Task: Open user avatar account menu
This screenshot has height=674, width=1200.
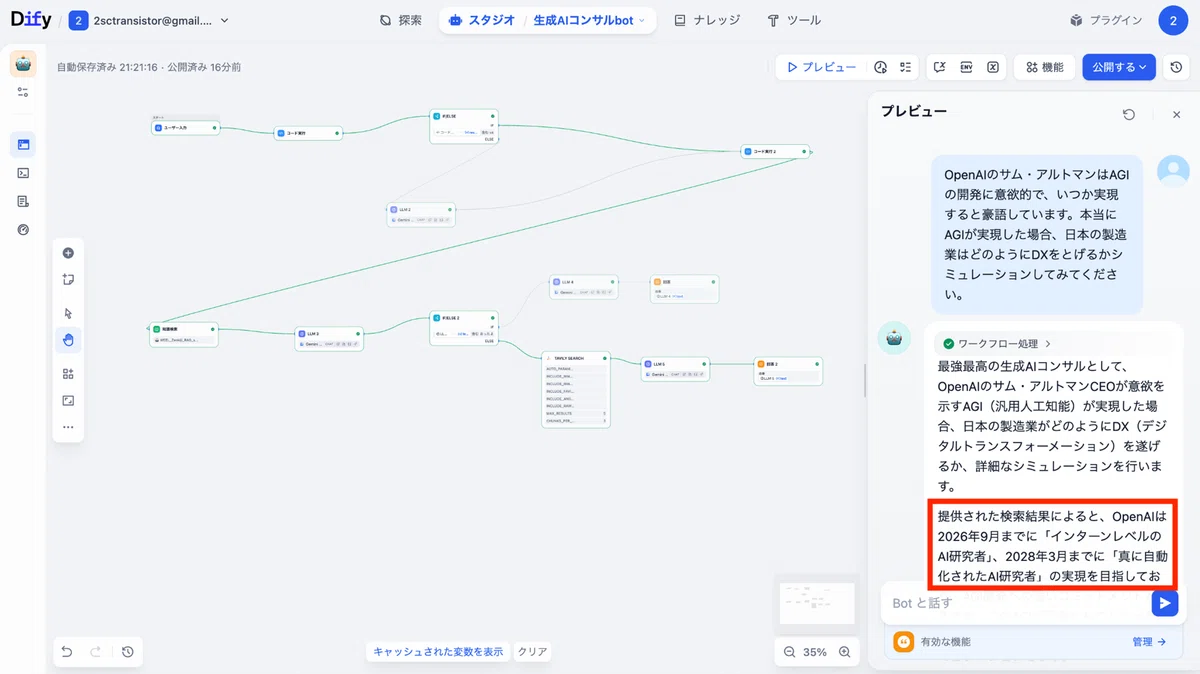Action: click(x=1173, y=20)
